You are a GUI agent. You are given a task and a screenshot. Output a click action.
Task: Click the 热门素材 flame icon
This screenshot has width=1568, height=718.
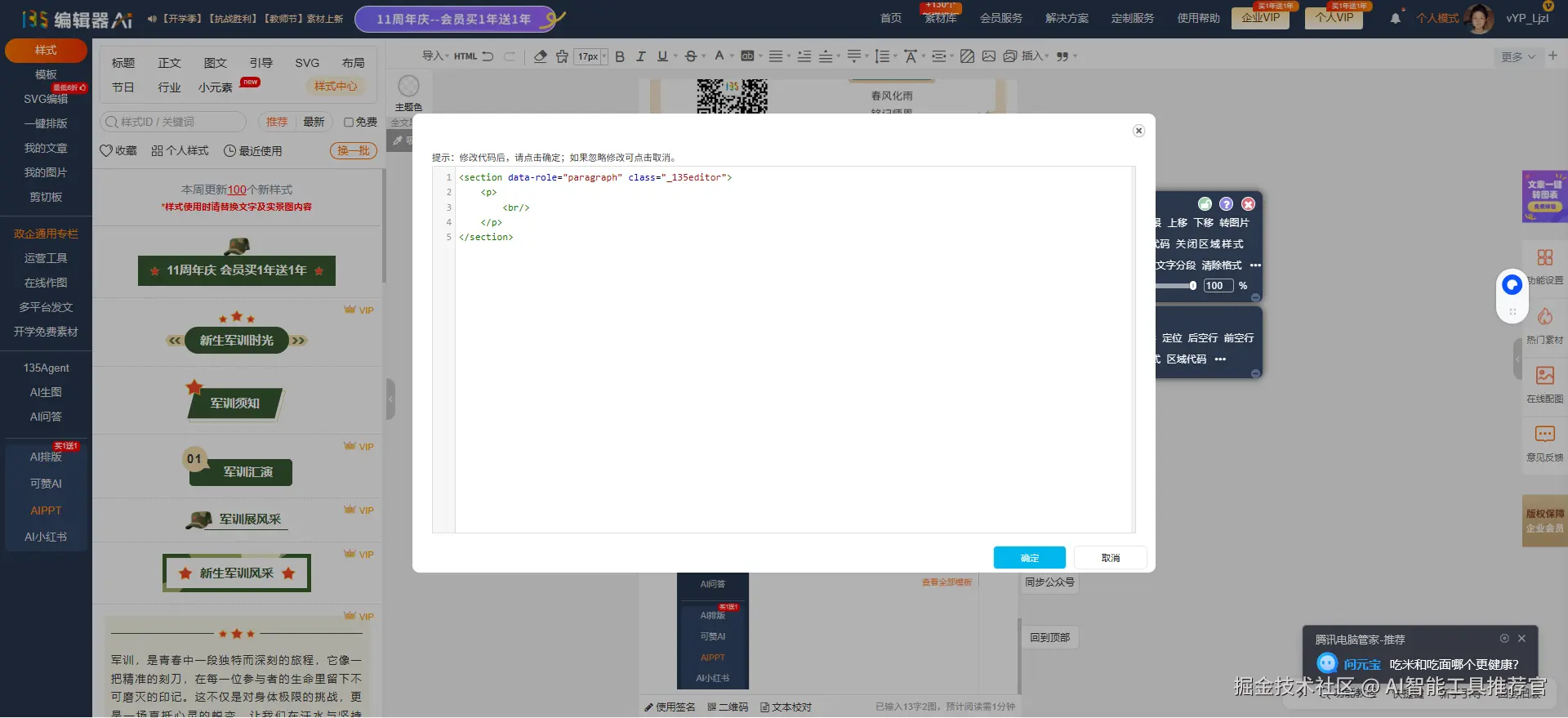[1545, 317]
